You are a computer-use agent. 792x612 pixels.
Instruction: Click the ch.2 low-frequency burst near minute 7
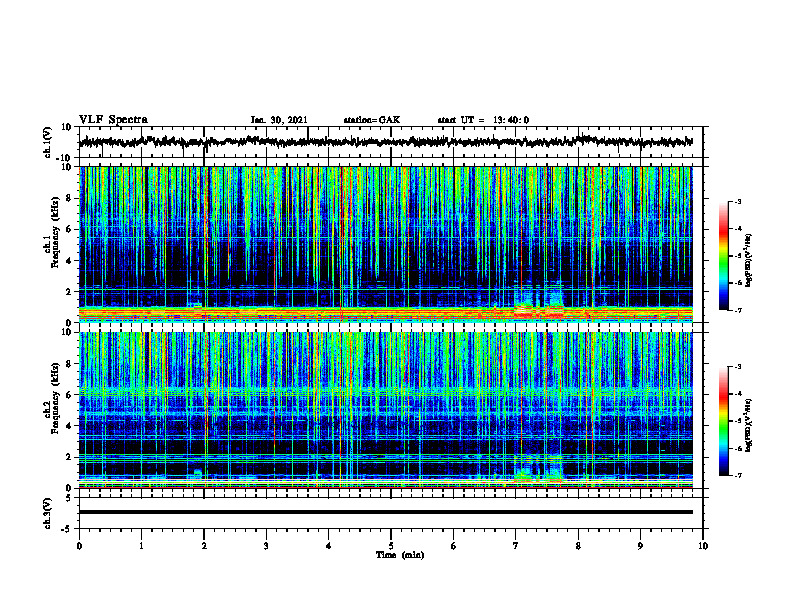[x=539, y=470]
